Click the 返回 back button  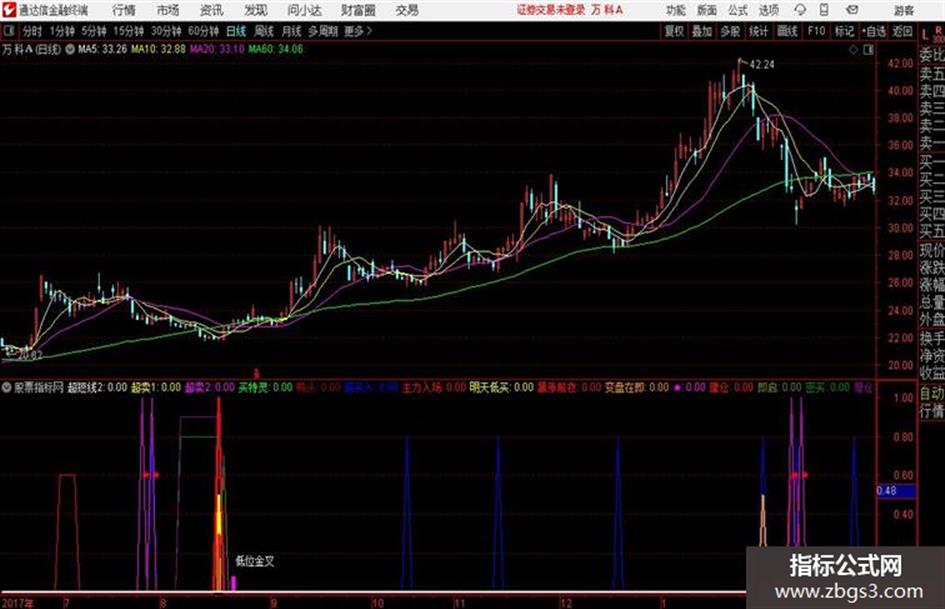click(902, 31)
